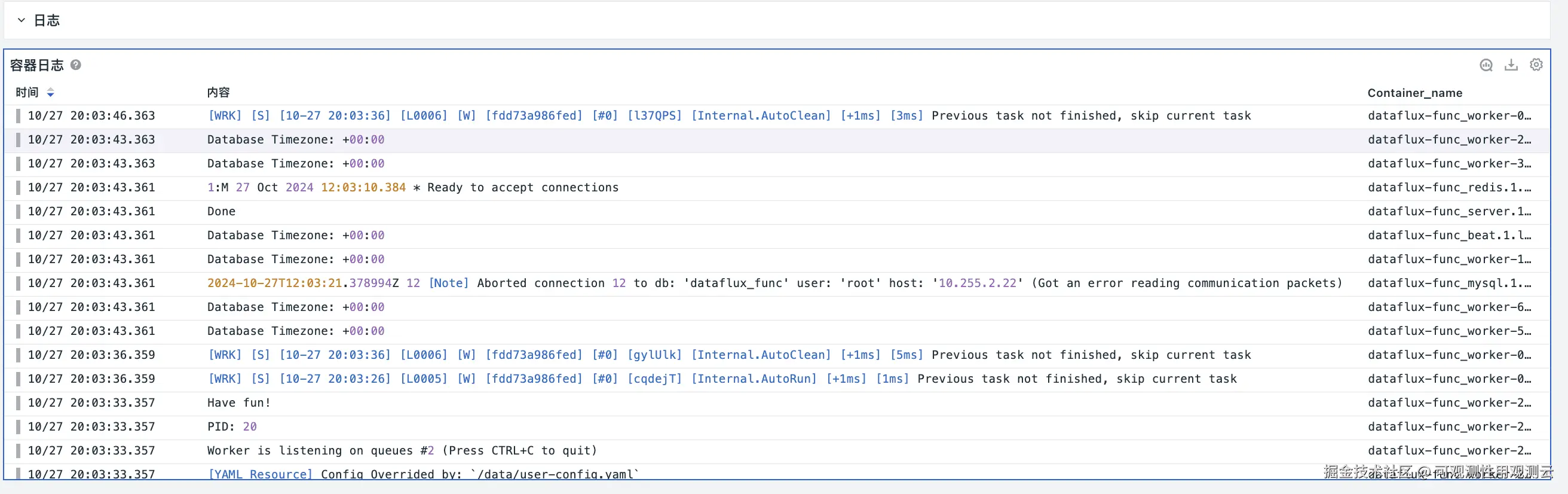Select dataflux-func_redis.1 container name

pos(1448,188)
